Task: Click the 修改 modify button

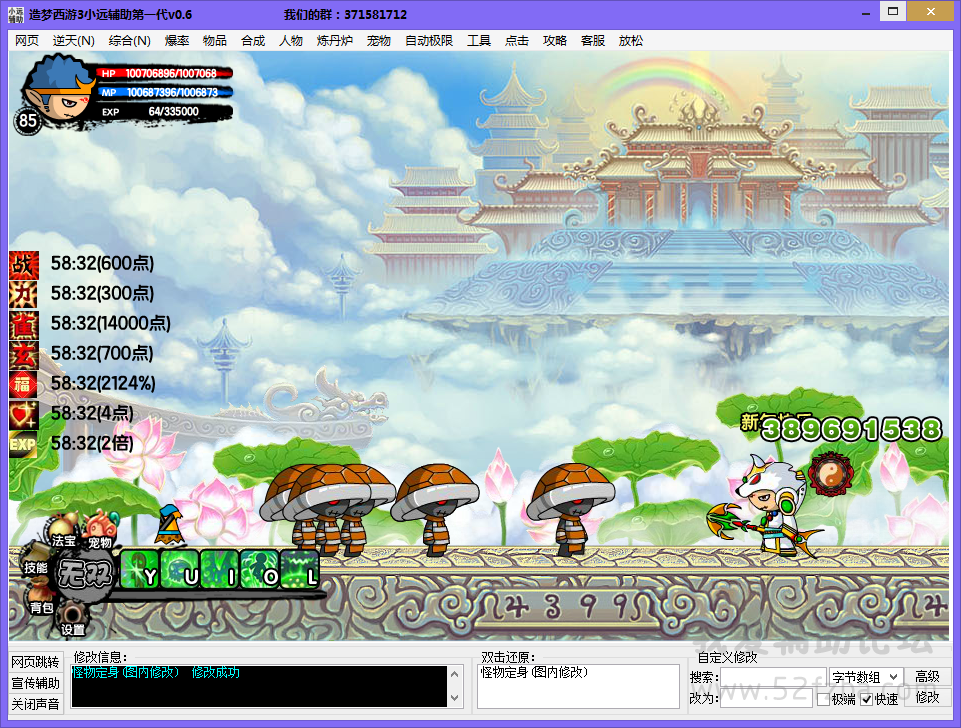Action: pos(927,697)
